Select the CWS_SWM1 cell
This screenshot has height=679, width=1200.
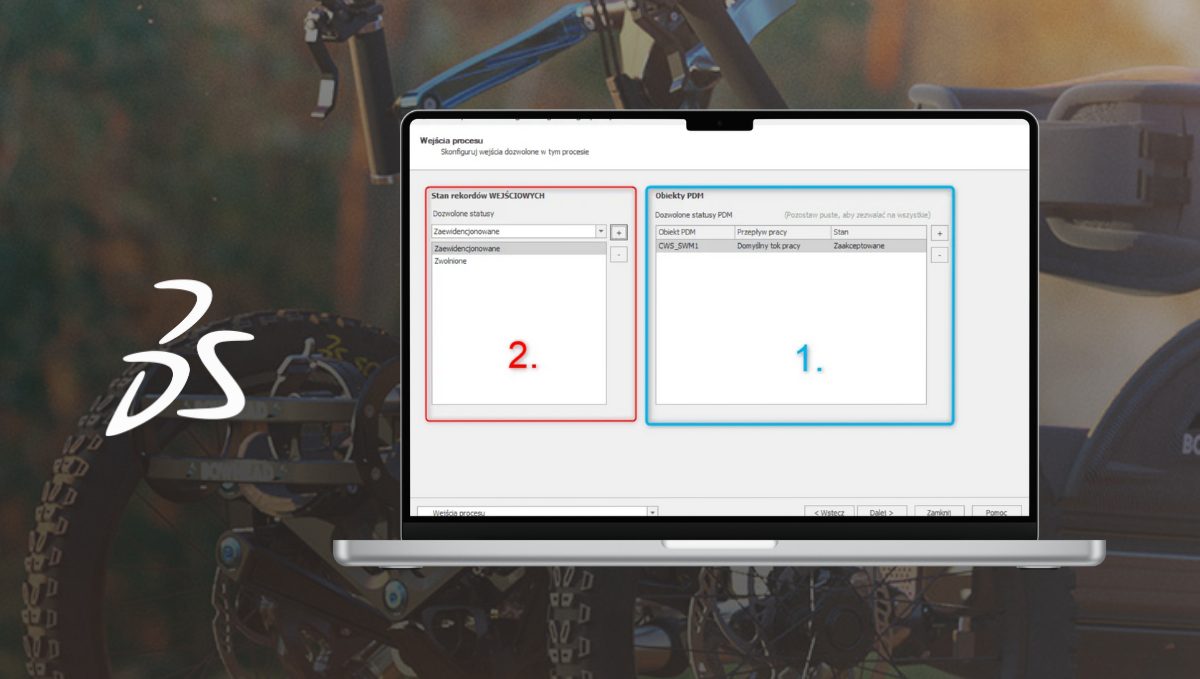(x=695, y=245)
